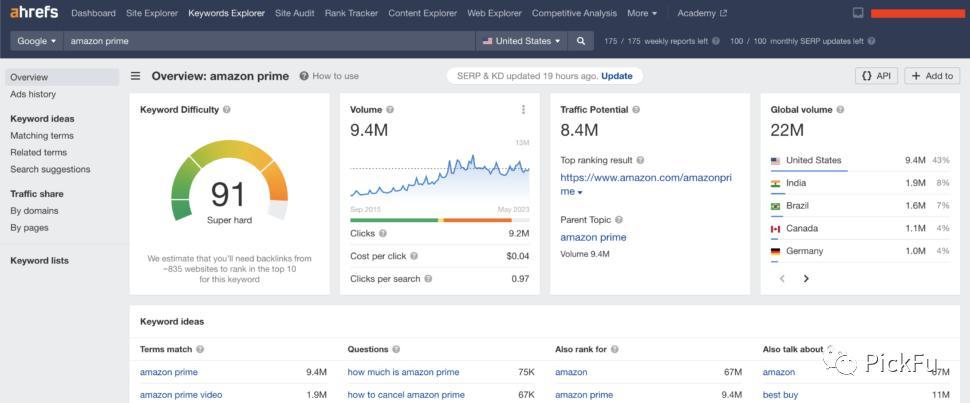
Task: Click the United States flag in country list
Action: (x=775, y=160)
